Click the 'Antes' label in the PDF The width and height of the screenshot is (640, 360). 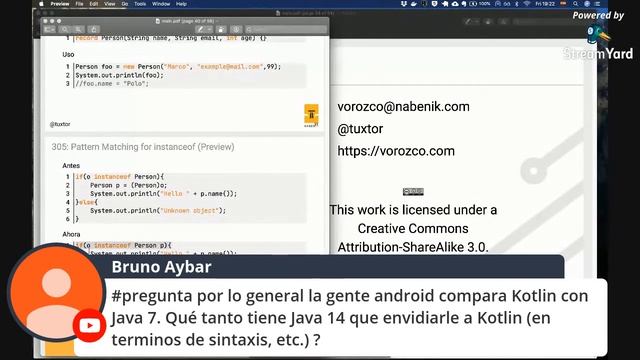71,166
